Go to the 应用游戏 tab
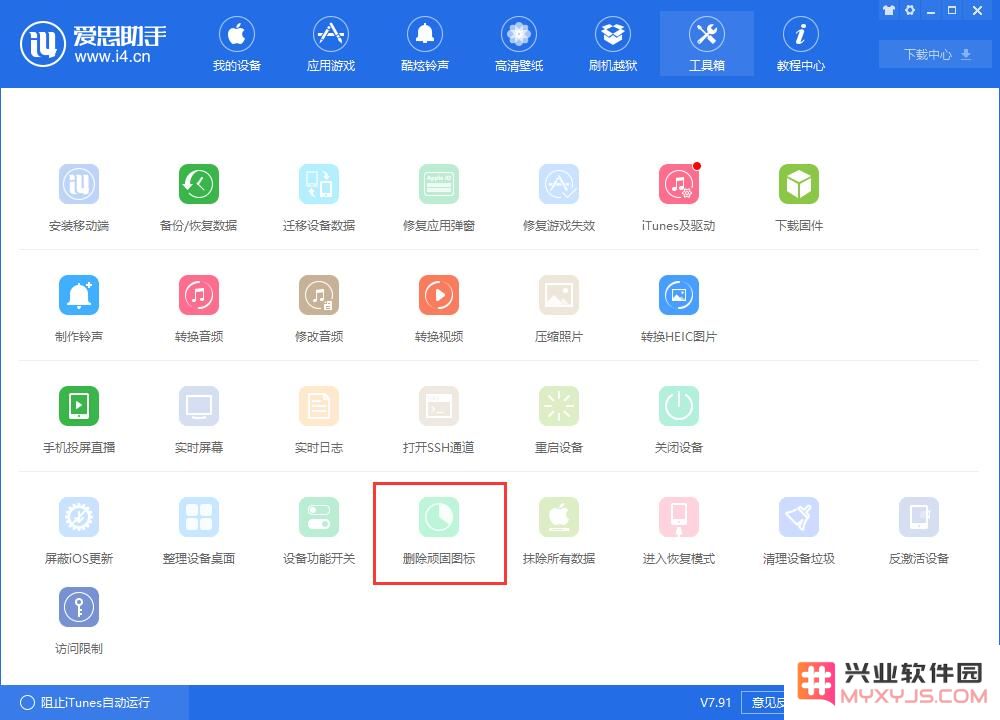Viewport: 1000px width, 720px height. (330, 44)
